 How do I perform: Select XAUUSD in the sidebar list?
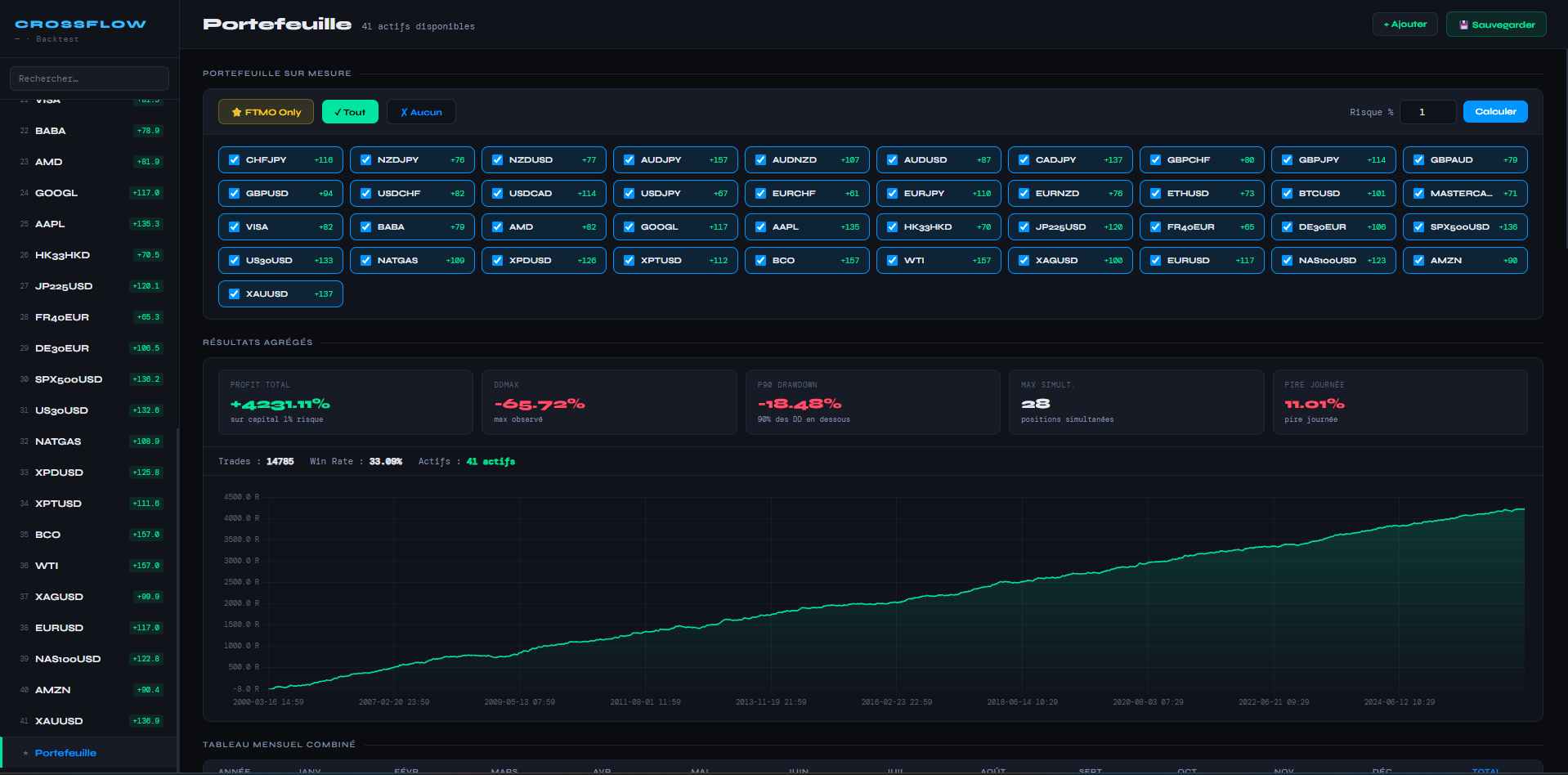(x=89, y=721)
